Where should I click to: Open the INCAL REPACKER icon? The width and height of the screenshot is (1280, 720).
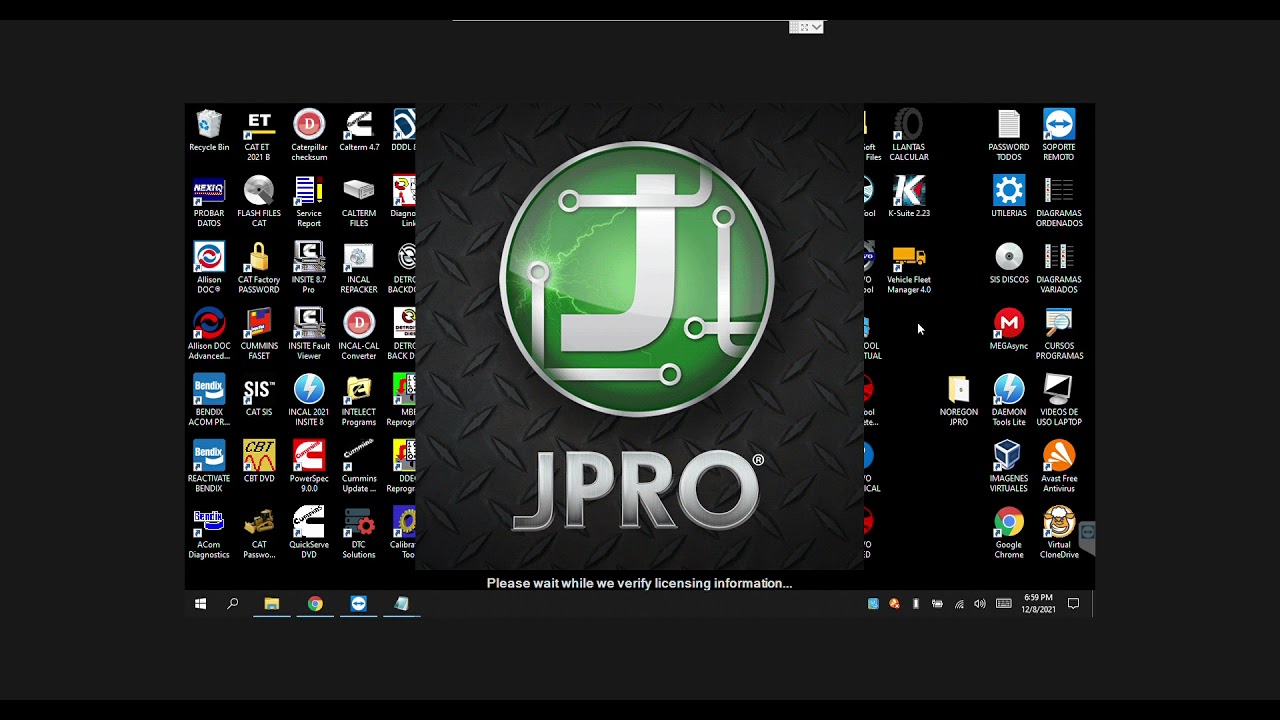tap(359, 268)
